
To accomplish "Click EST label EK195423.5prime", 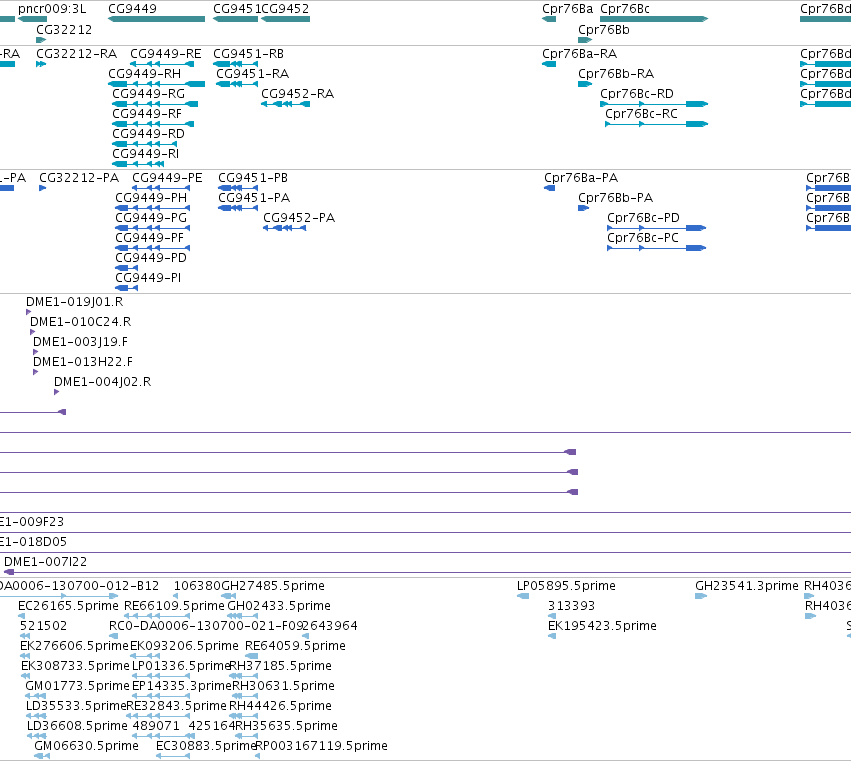I will tap(602, 626).
